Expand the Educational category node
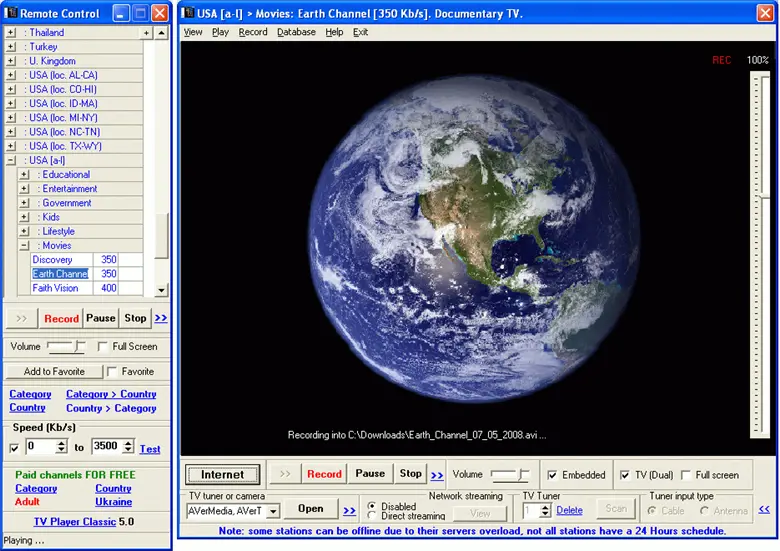 [25, 175]
